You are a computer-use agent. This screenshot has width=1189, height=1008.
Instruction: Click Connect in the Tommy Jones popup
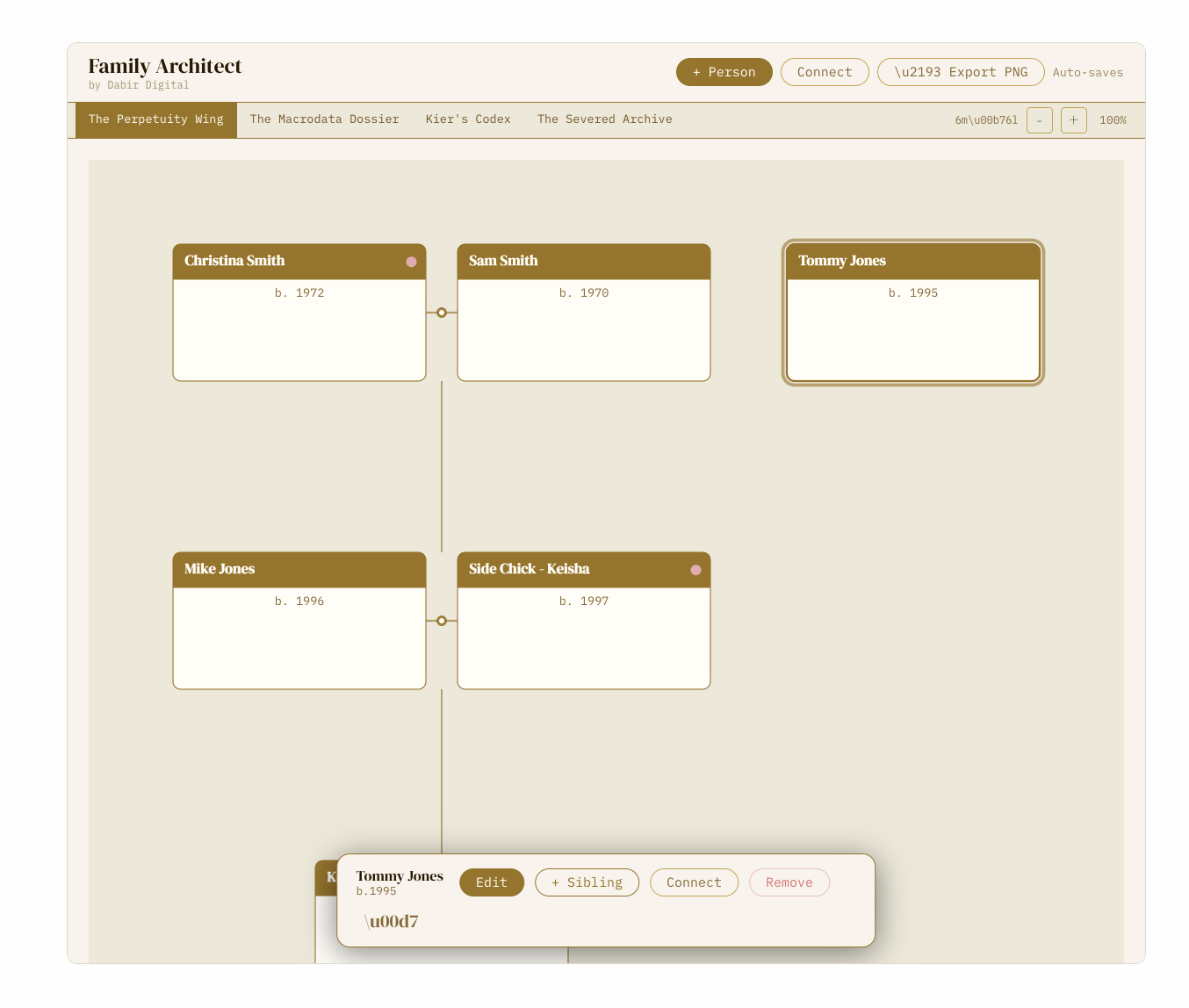point(694,882)
